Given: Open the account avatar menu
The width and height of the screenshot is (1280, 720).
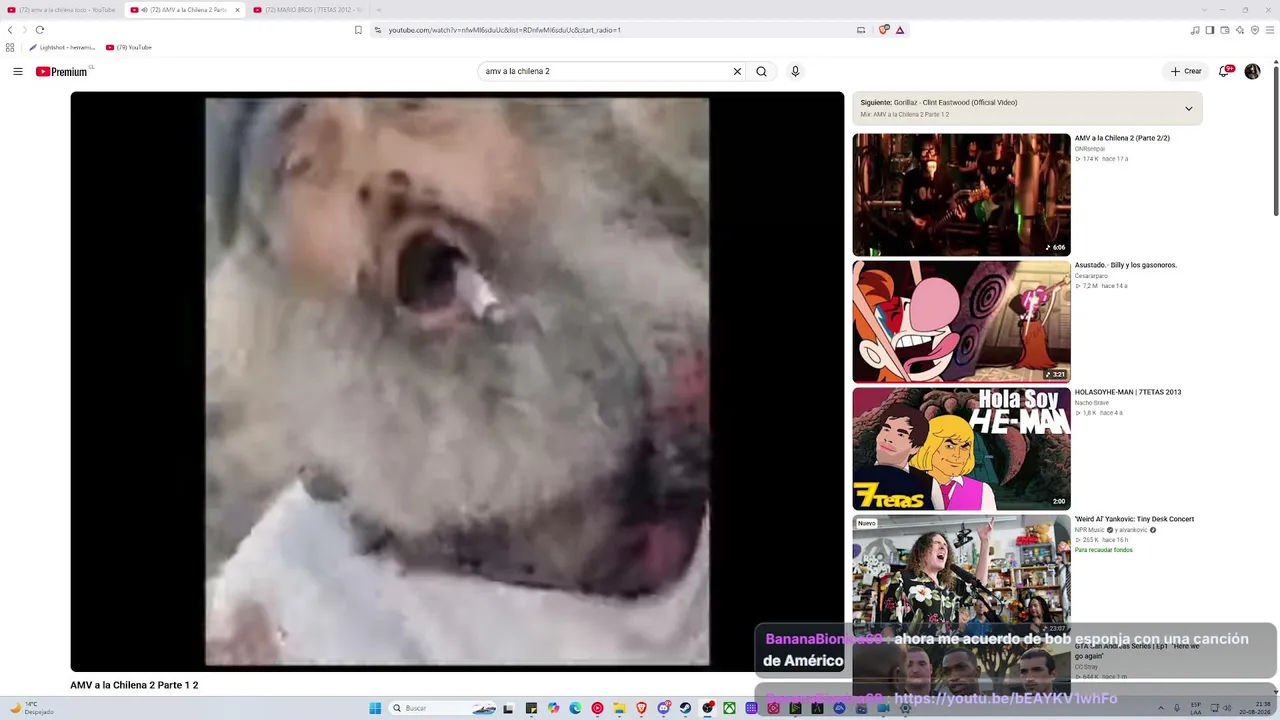Looking at the screenshot, I should [x=1252, y=72].
